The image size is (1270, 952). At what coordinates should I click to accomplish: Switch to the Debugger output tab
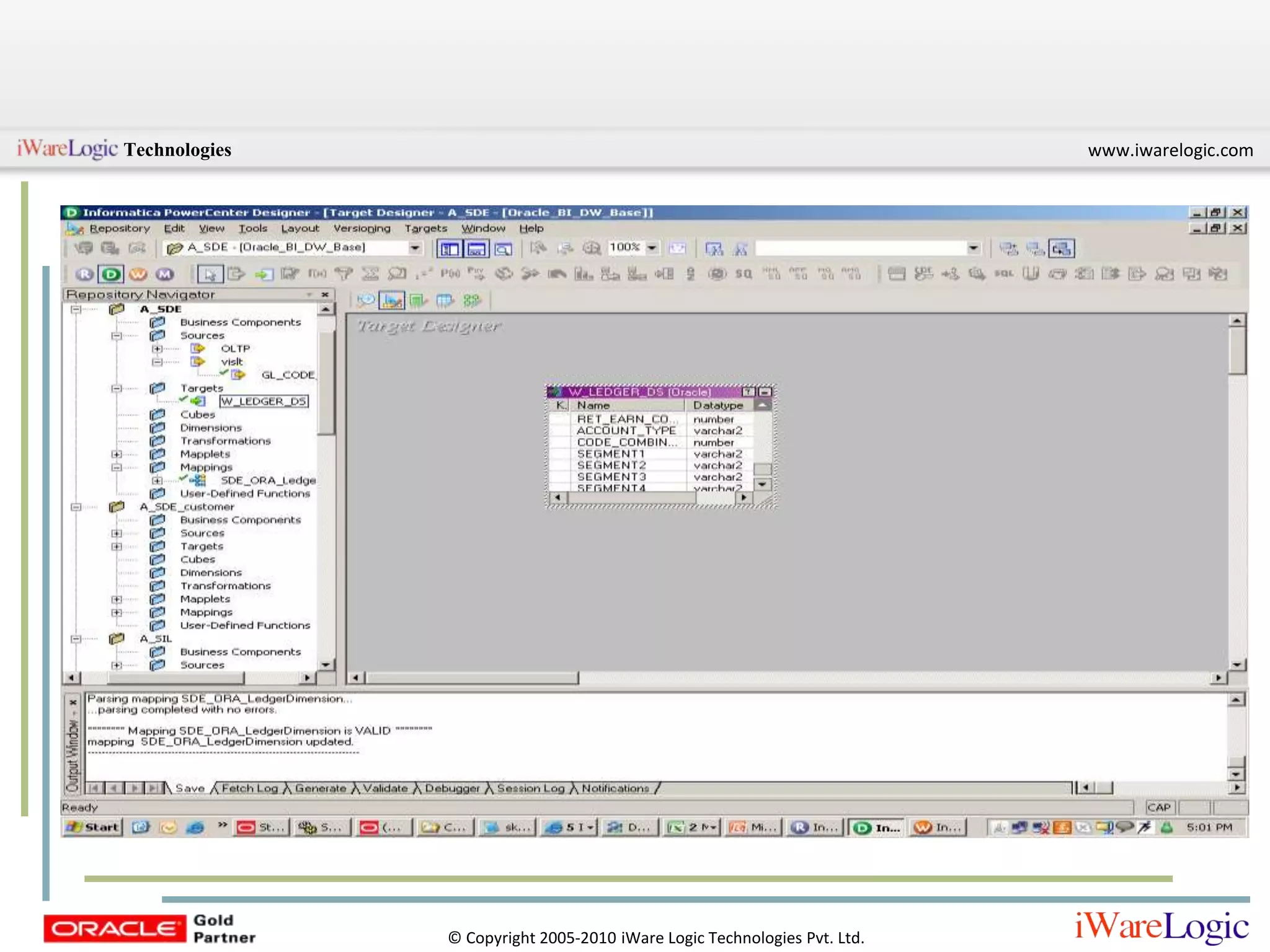point(452,788)
